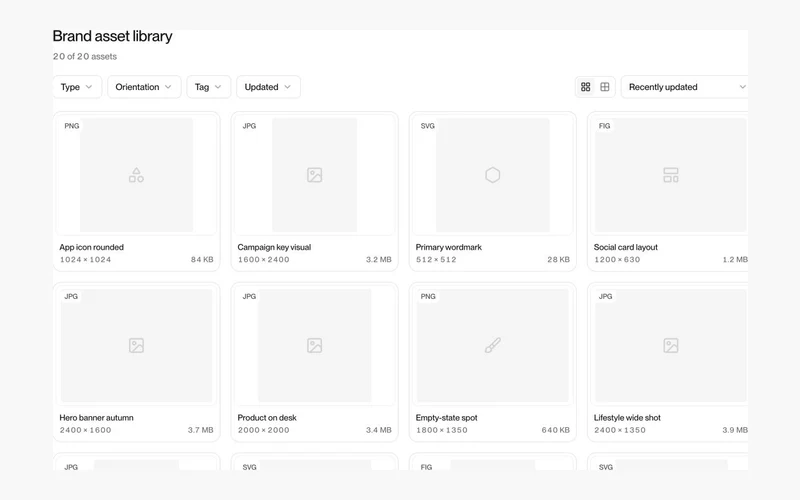This screenshot has width=800, height=500.
Task: Click PNG badge on App icon rounded
Action: (72, 126)
